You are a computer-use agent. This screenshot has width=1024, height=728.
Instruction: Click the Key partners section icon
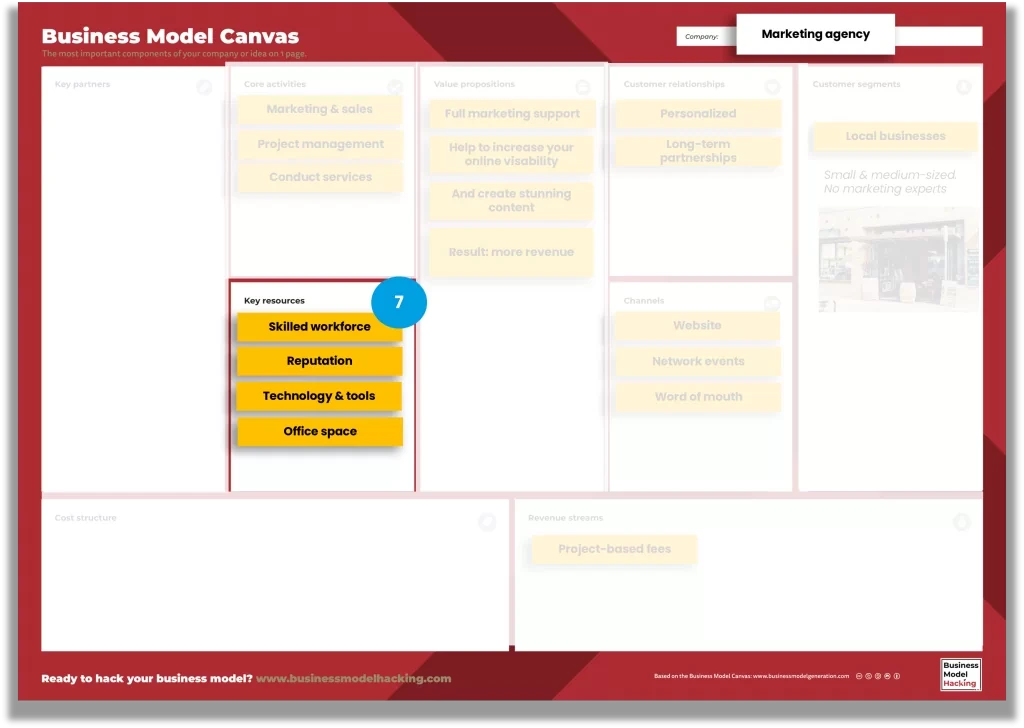(204, 86)
